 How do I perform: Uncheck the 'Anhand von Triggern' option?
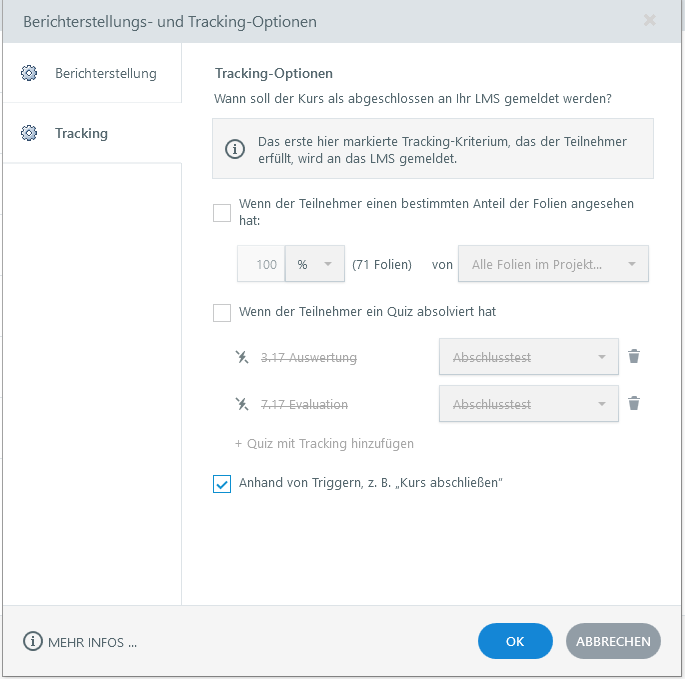[x=222, y=484]
